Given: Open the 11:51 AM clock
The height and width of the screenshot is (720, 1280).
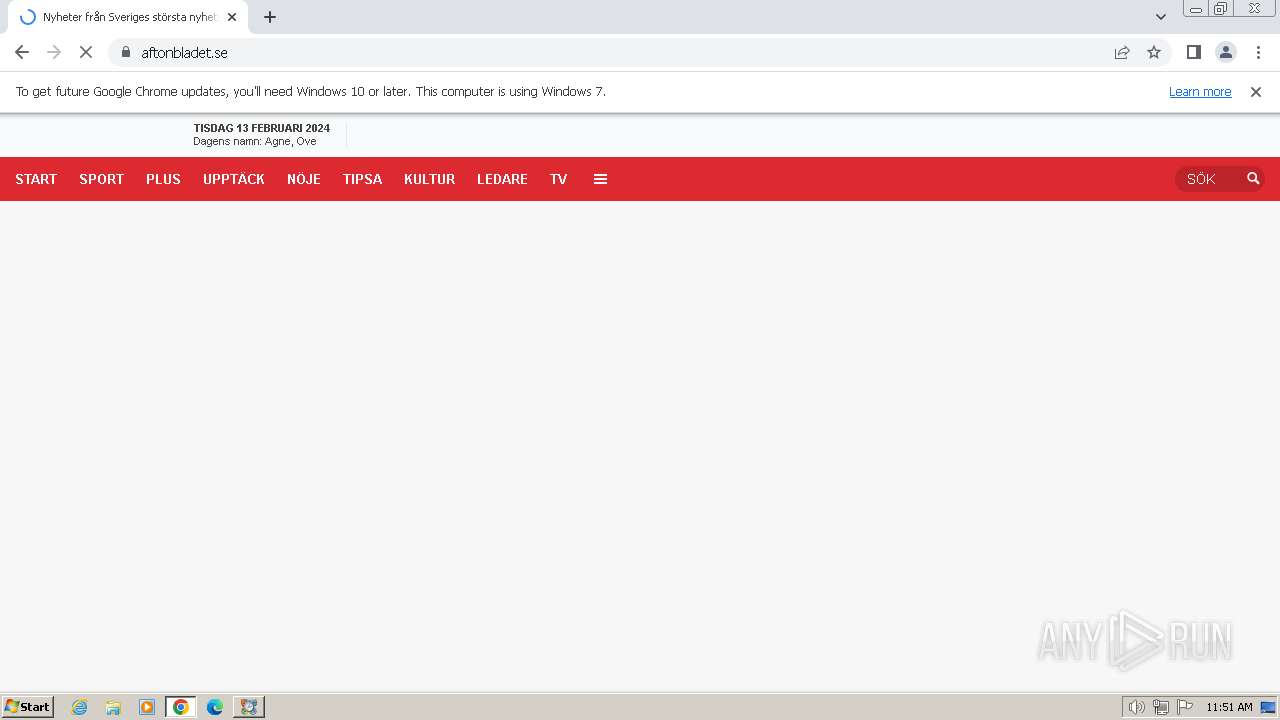Looking at the screenshot, I should (x=1229, y=707).
